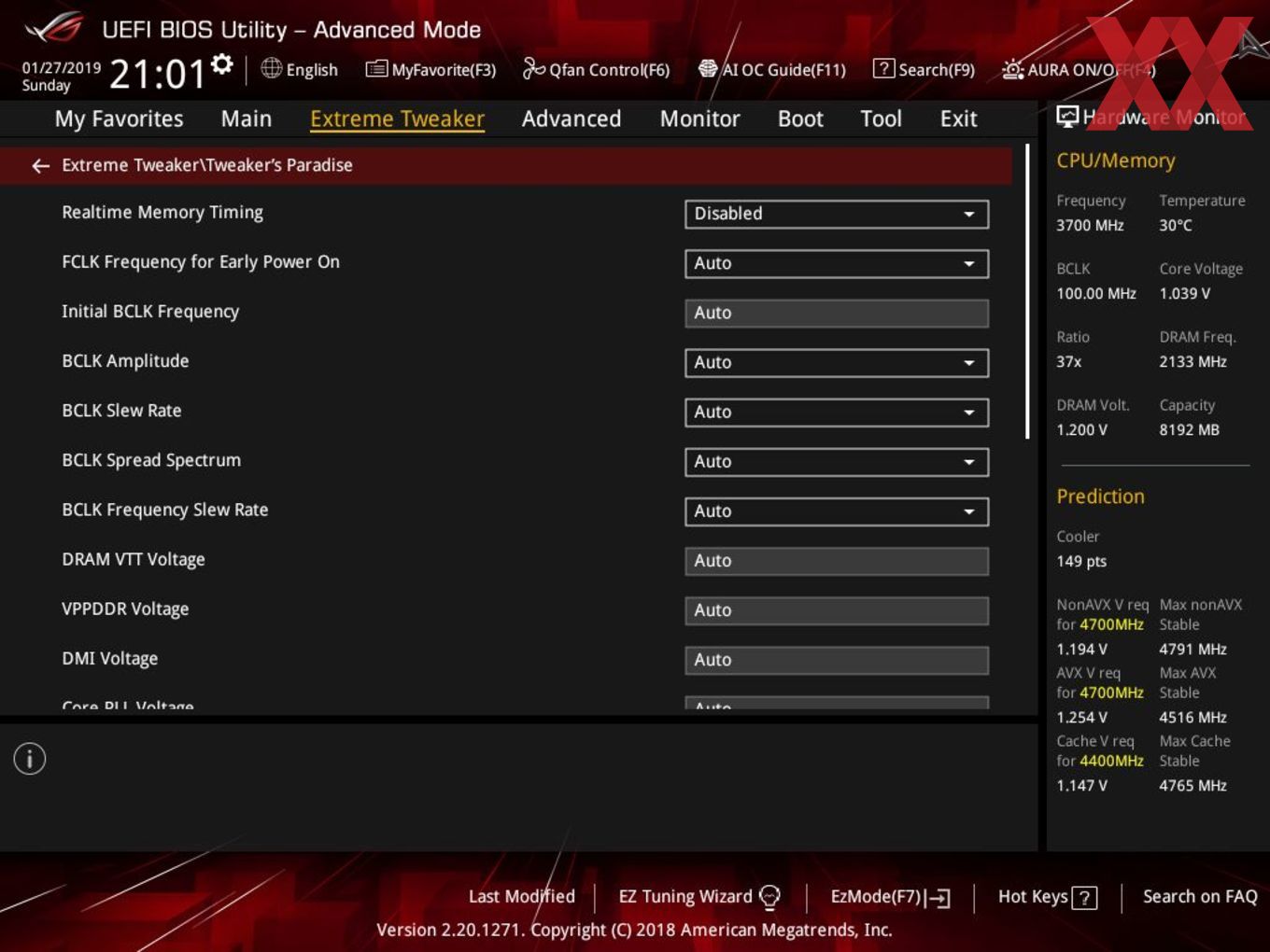The image size is (1270, 952).
Task: Toggle AURA ON/OFF lighting
Action: click(x=1079, y=69)
